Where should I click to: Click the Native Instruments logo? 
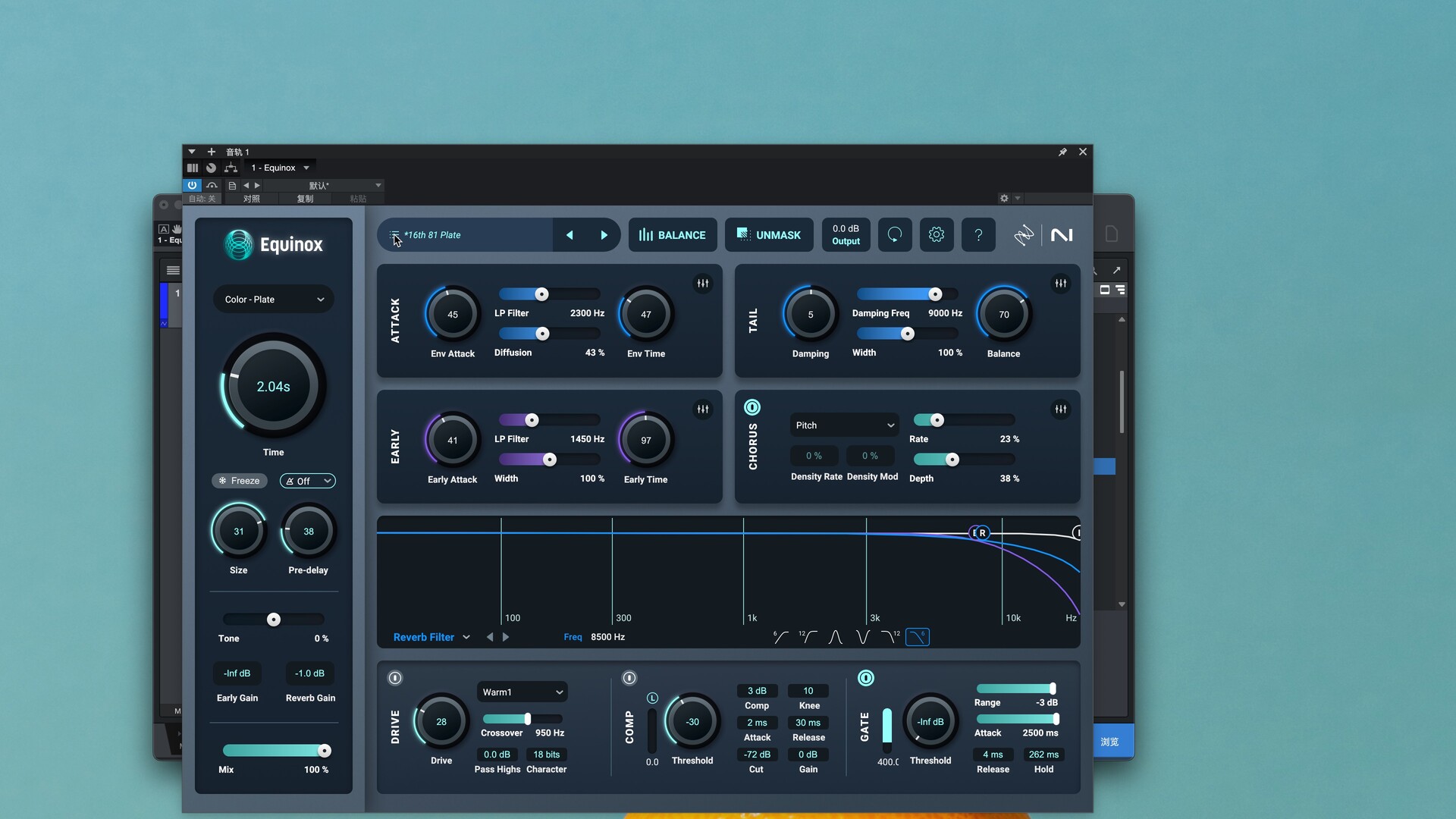pos(1062,235)
